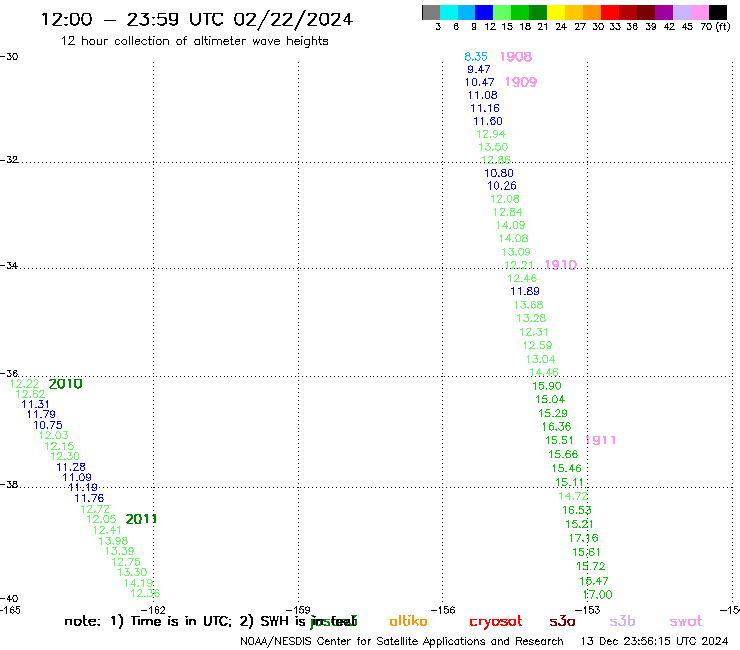Click the green time label 2010
The image size is (740, 650).
pos(66,384)
